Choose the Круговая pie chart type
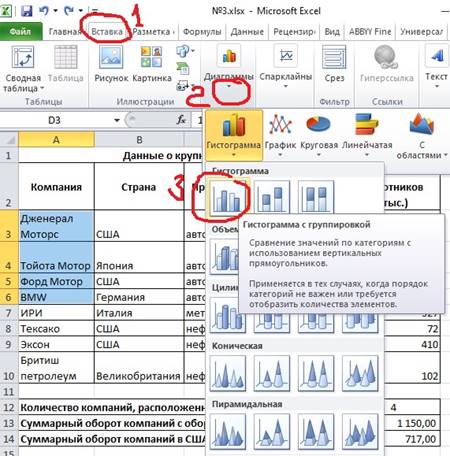Viewport: 450px width, 456px height. coord(319,136)
